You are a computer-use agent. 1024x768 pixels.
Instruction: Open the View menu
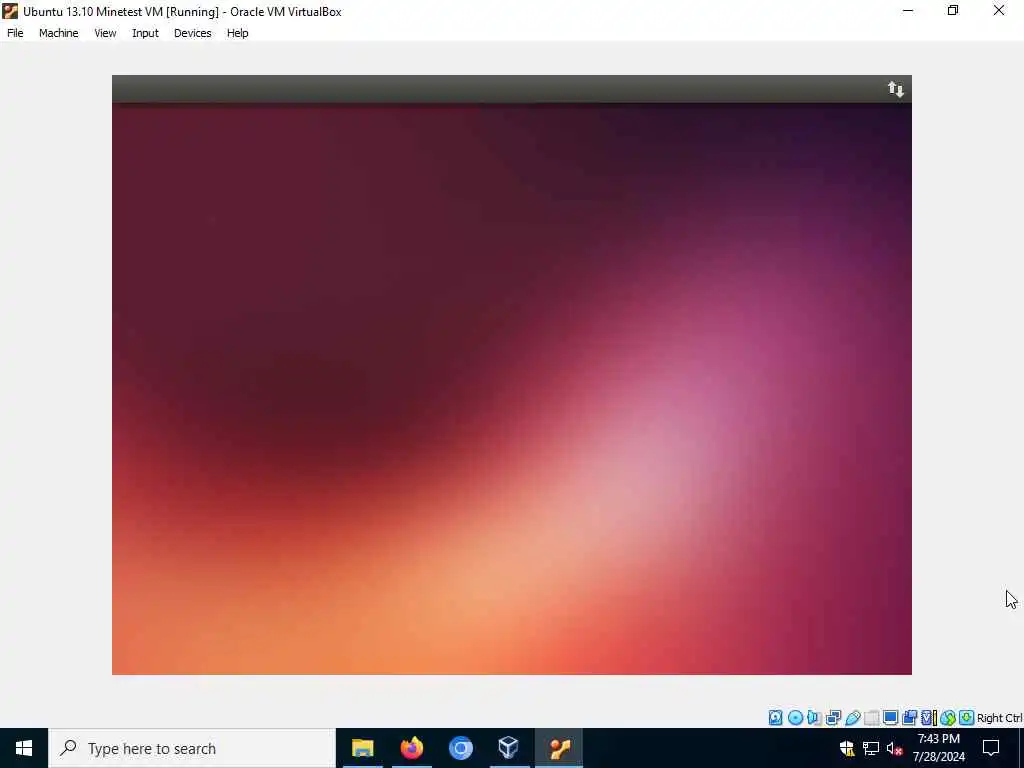(105, 33)
